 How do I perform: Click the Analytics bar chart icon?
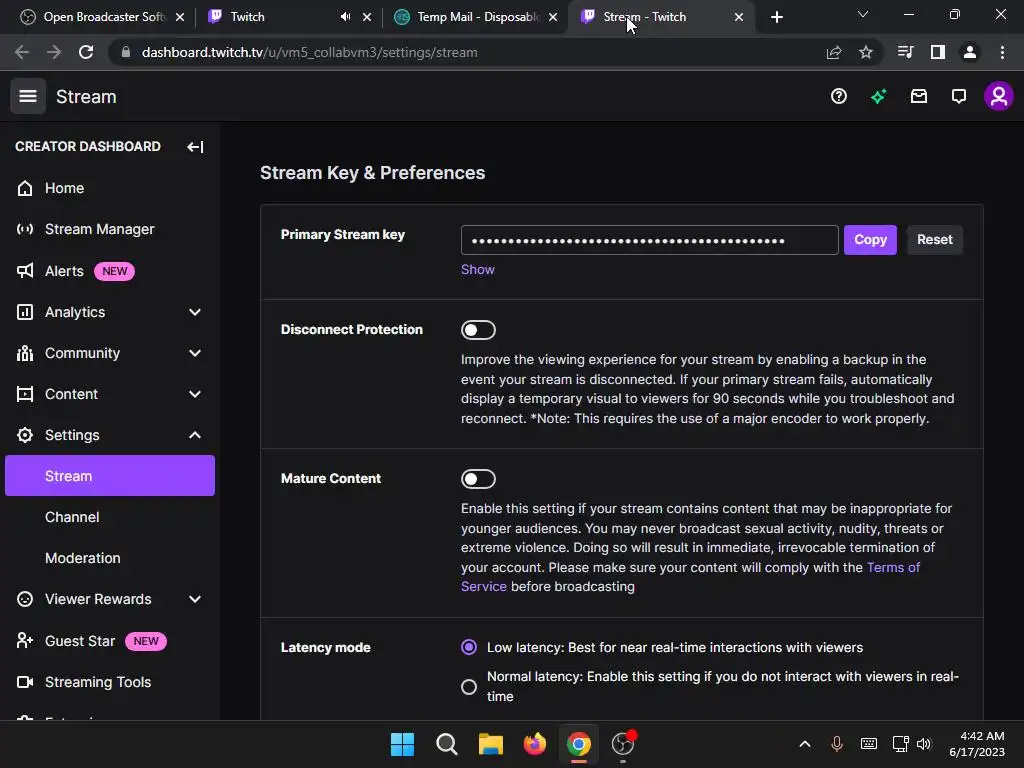(25, 312)
